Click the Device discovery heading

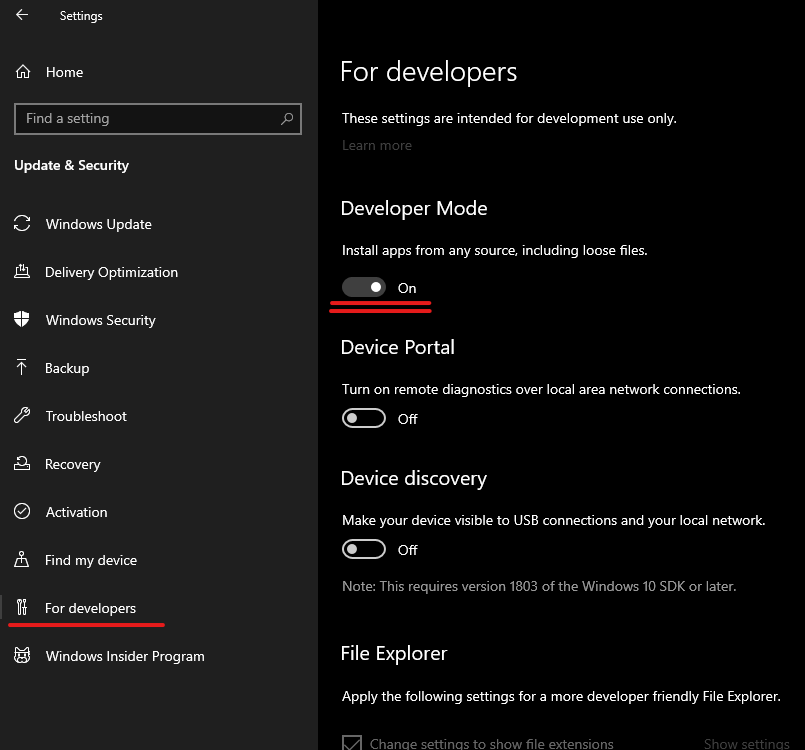tap(413, 478)
